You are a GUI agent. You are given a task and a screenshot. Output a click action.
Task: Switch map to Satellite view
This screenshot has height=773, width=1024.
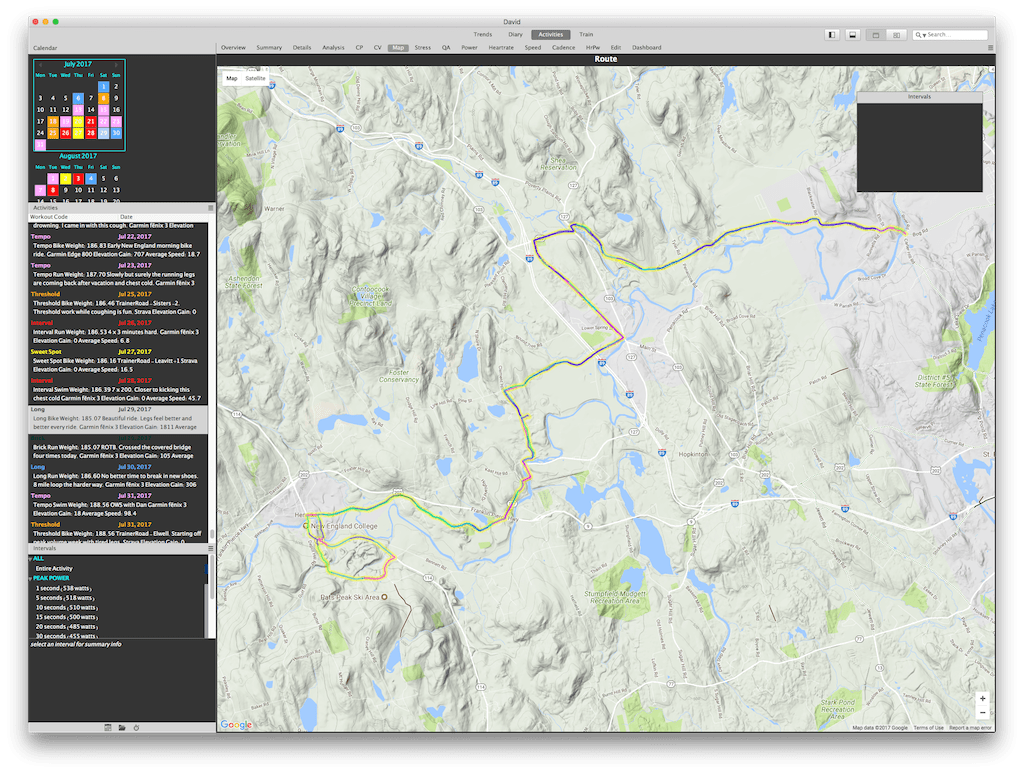[255, 78]
